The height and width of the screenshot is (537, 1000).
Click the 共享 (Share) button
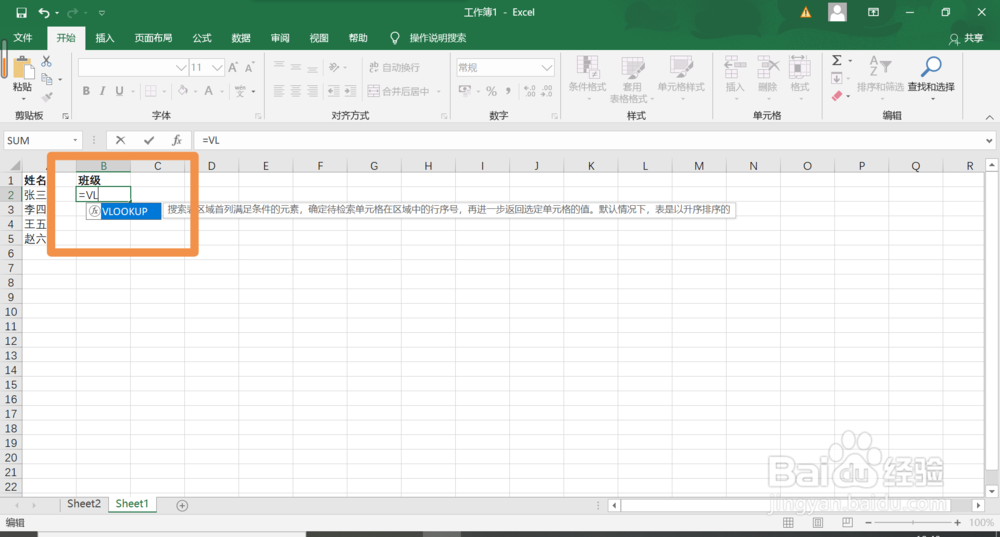966,38
